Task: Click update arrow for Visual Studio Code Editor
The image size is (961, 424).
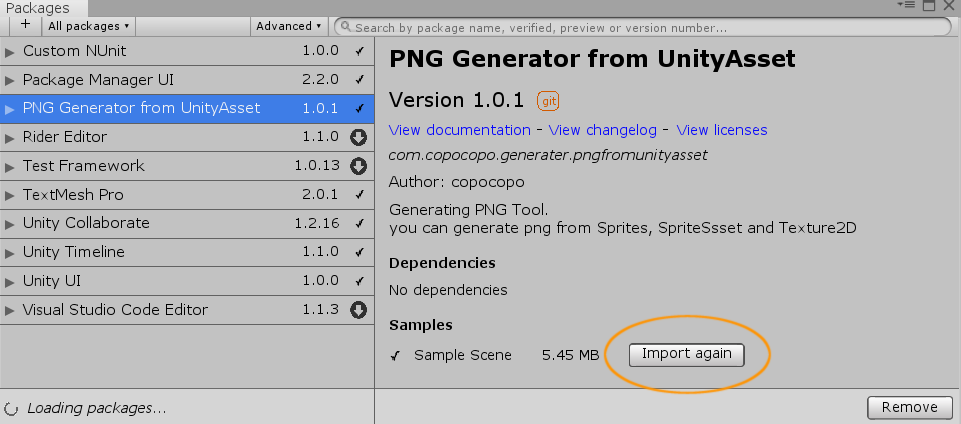Action: 359,310
